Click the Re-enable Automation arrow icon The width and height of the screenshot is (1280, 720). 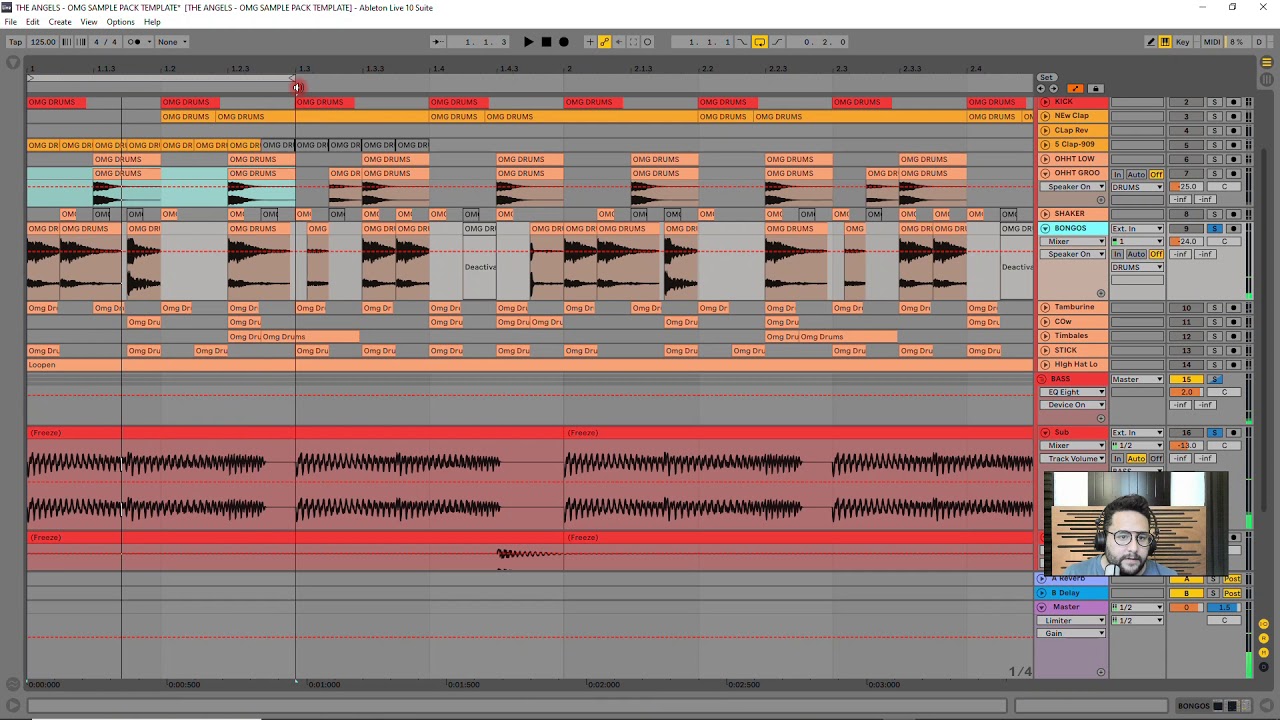[x=619, y=42]
